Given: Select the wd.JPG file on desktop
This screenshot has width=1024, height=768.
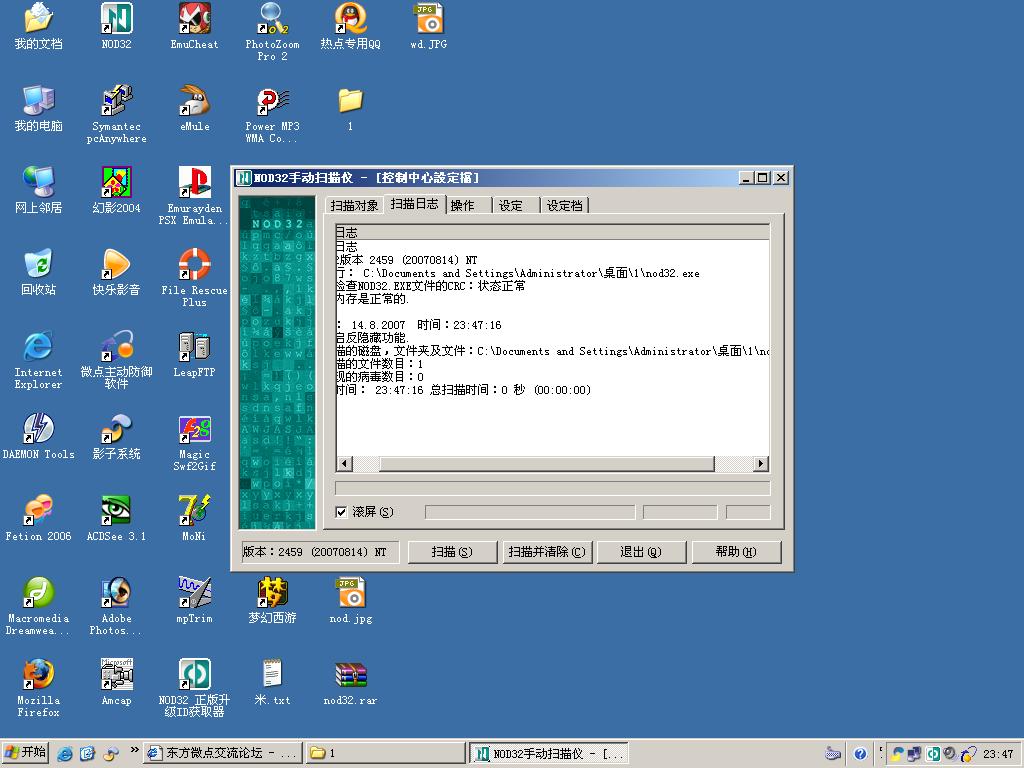Looking at the screenshot, I should pos(428,26).
